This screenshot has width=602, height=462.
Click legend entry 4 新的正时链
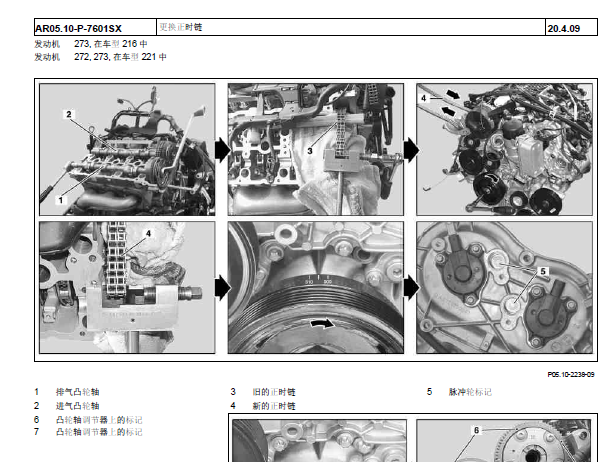tap(263, 406)
